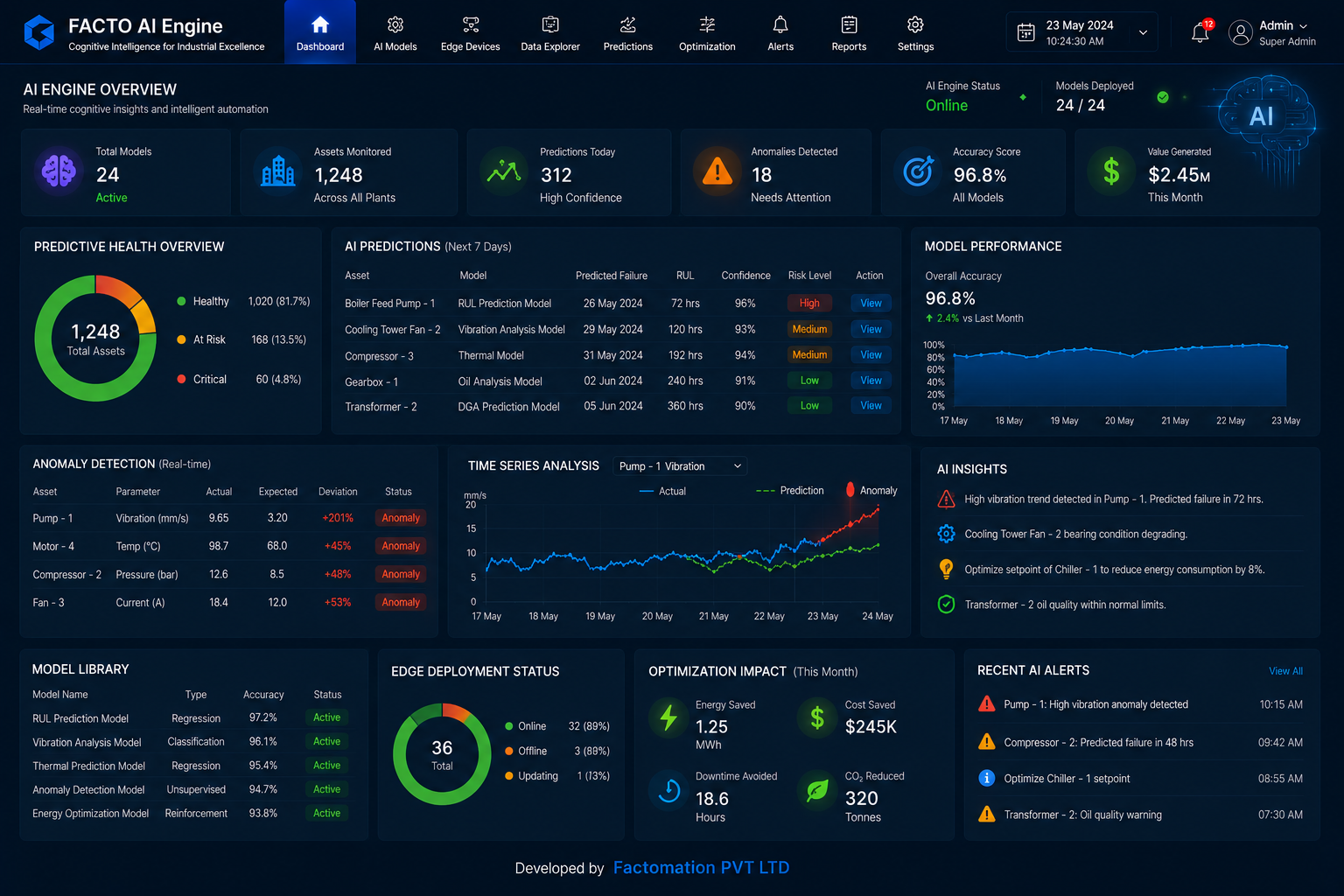The width and height of the screenshot is (1344, 896).
Task: Go to the Dashboard tab
Action: coord(320,32)
